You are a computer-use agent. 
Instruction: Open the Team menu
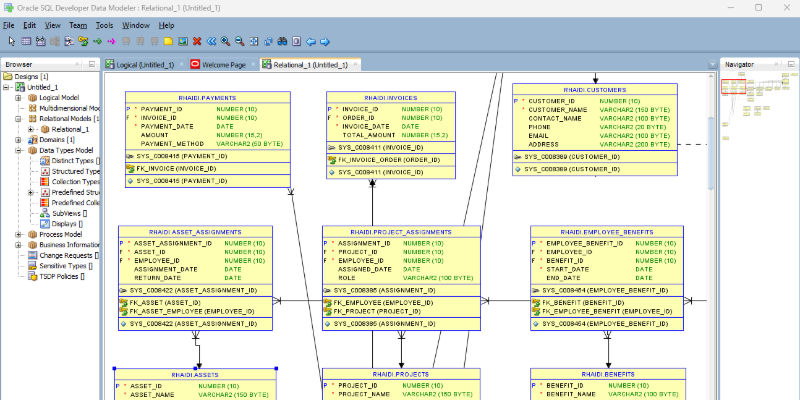tap(78, 25)
